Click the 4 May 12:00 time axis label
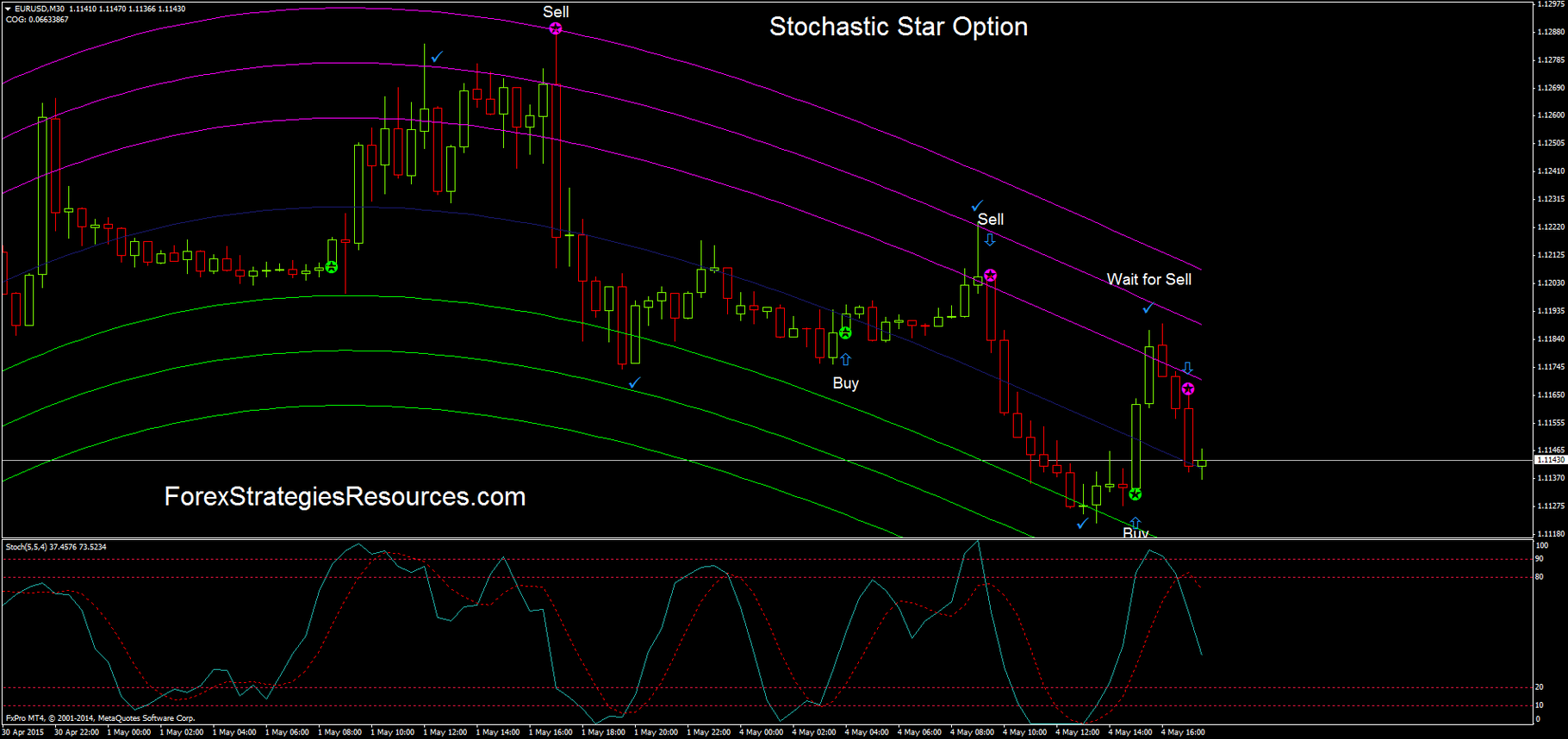Image resolution: width=1568 pixels, height=739 pixels. pyautogui.click(x=1078, y=732)
